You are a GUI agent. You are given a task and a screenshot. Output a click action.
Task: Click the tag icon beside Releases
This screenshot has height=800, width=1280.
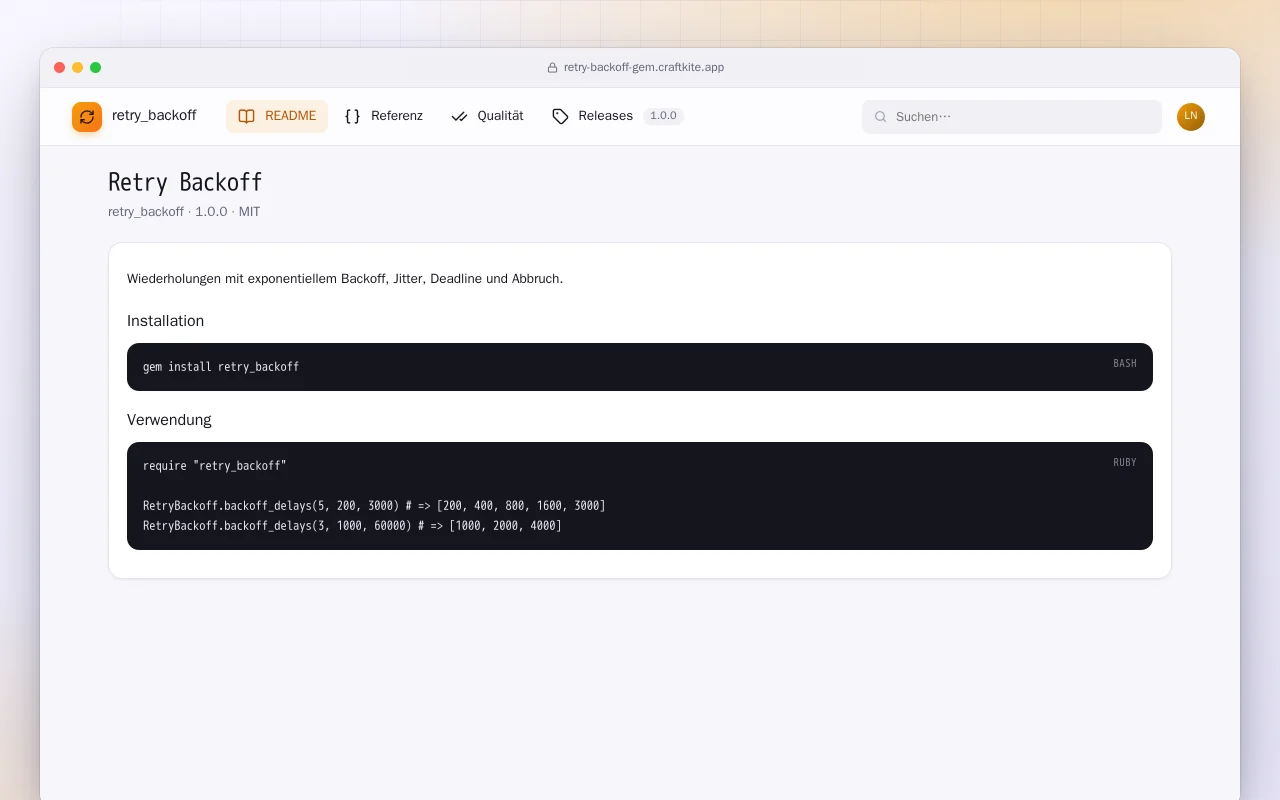[x=560, y=116]
